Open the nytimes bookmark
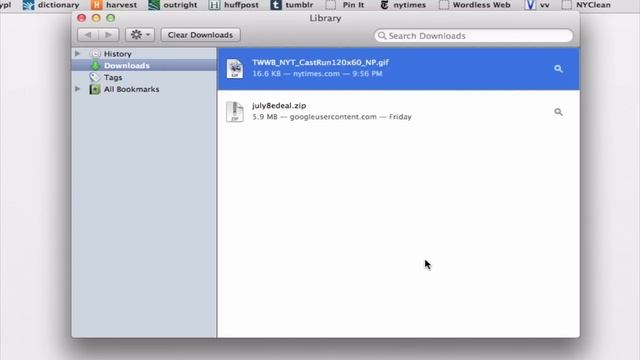 click(x=409, y=5)
